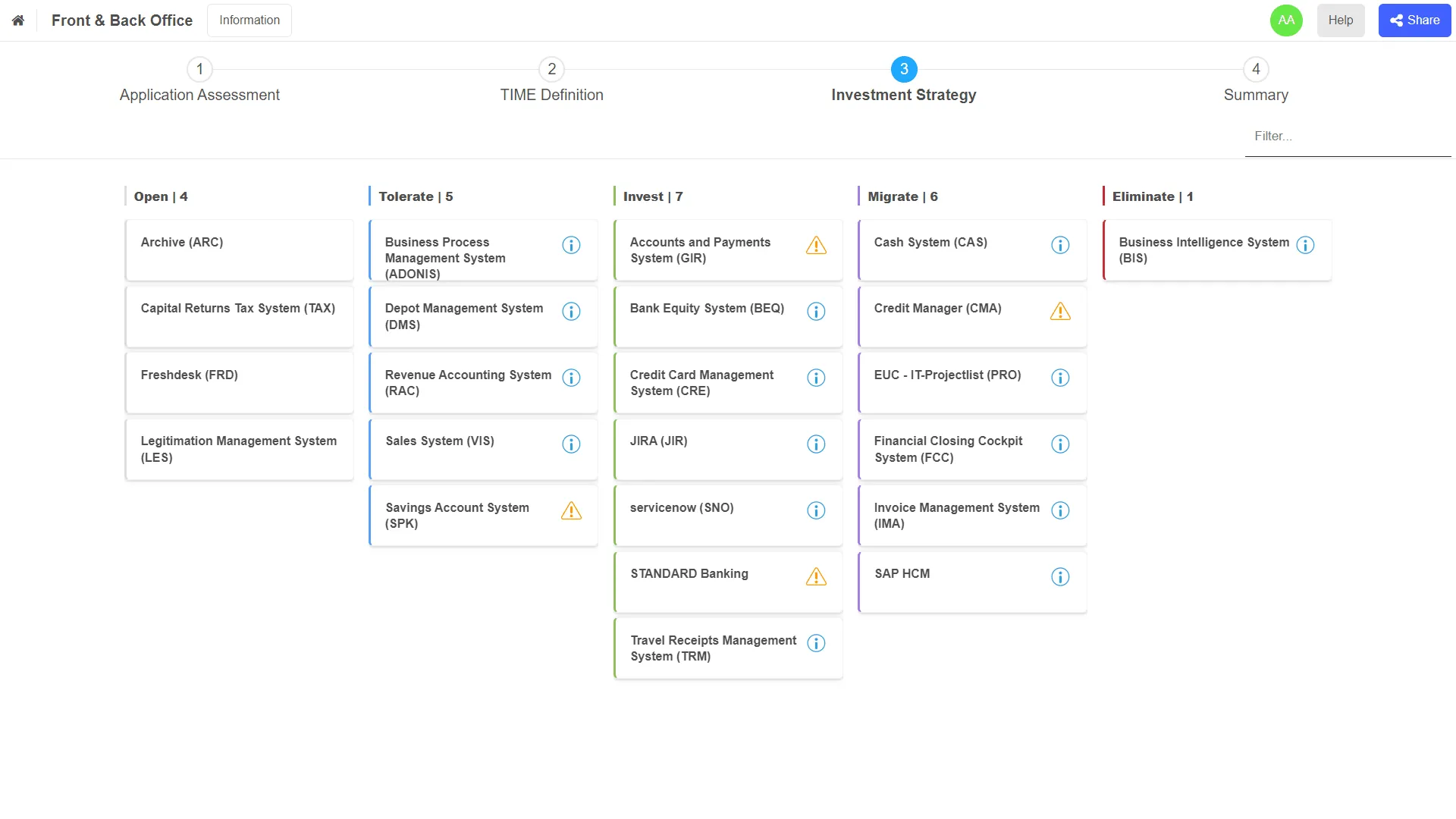
Task: Open info icon for EUC - IT-Projectlist
Action: 1060,378
